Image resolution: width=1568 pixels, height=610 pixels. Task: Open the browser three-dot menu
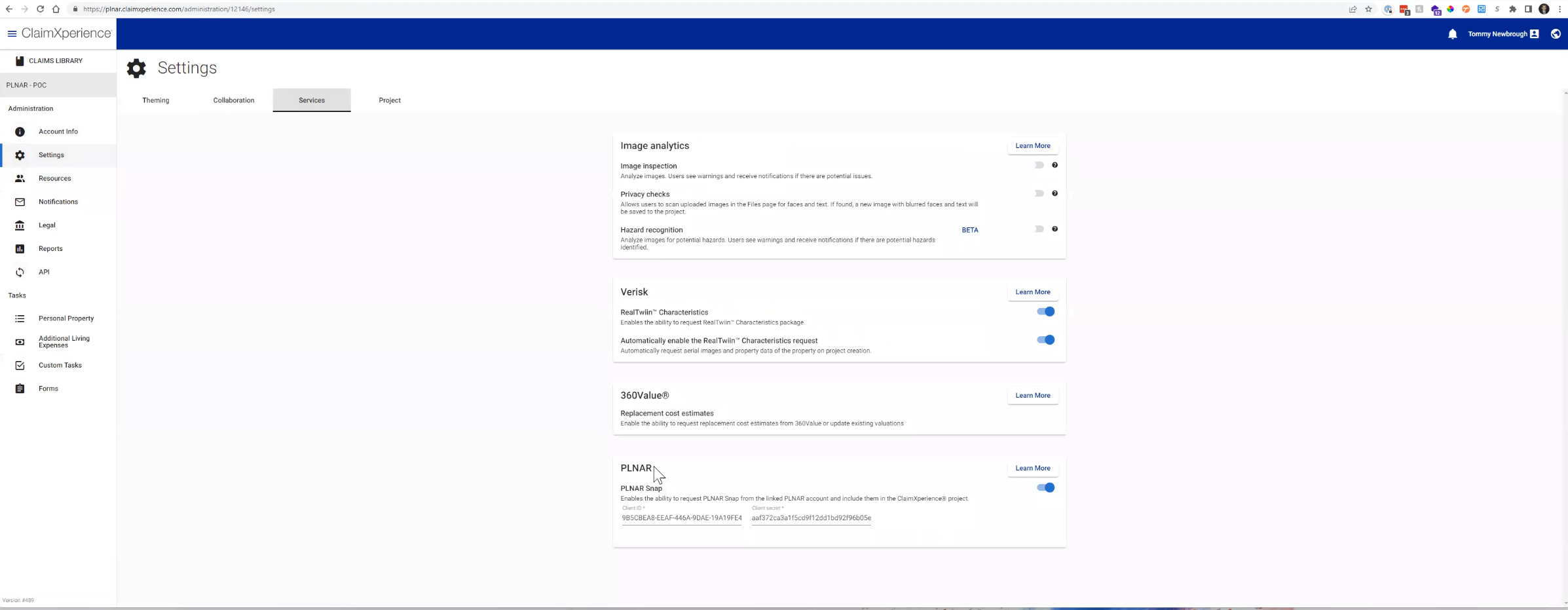[1559, 9]
